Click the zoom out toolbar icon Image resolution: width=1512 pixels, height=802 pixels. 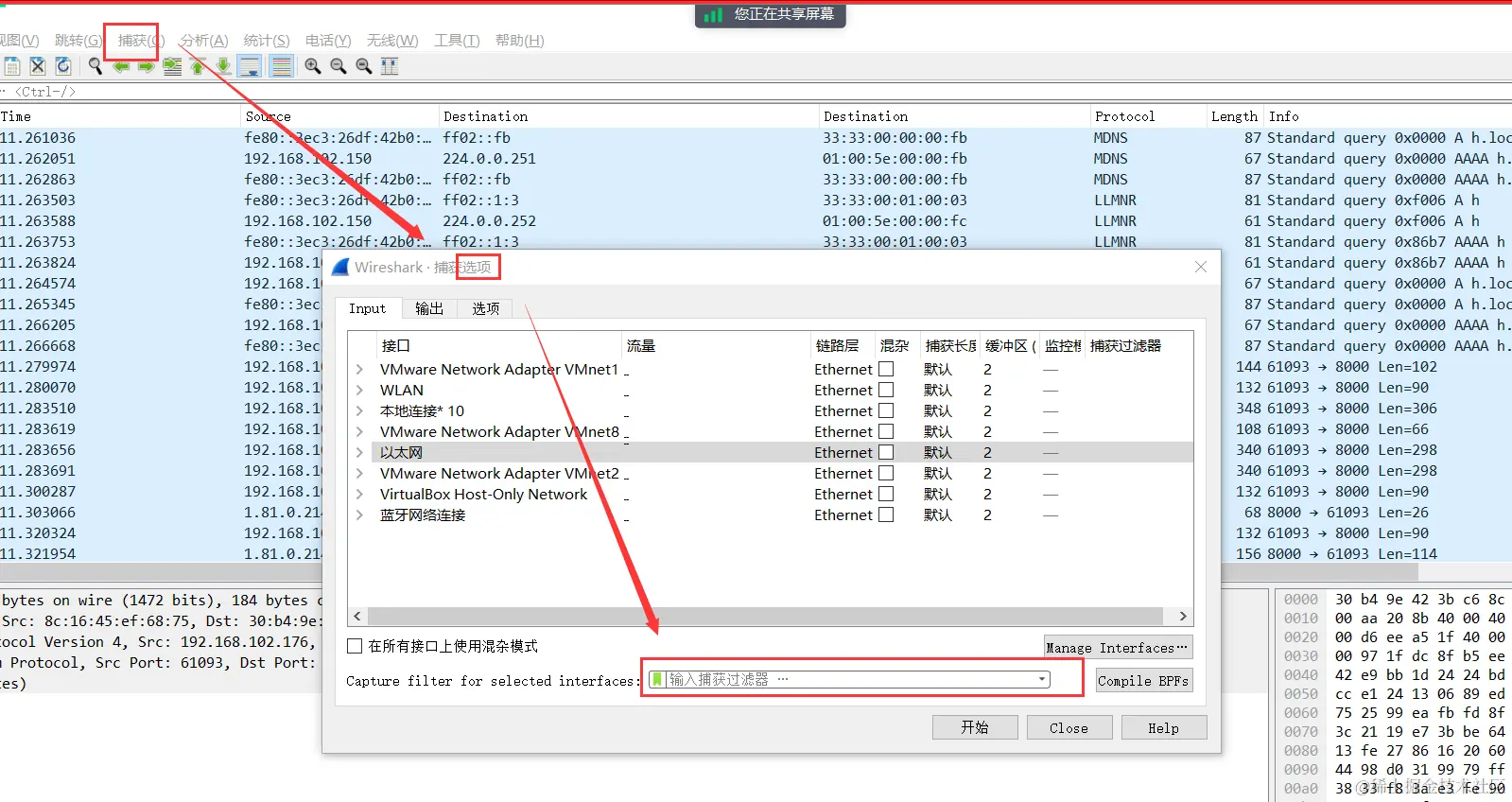click(339, 66)
